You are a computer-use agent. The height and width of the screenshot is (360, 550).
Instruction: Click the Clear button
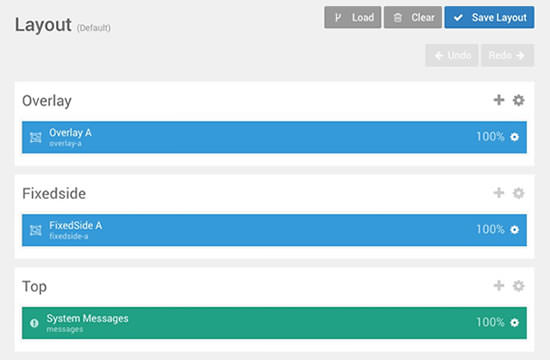(x=413, y=17)
